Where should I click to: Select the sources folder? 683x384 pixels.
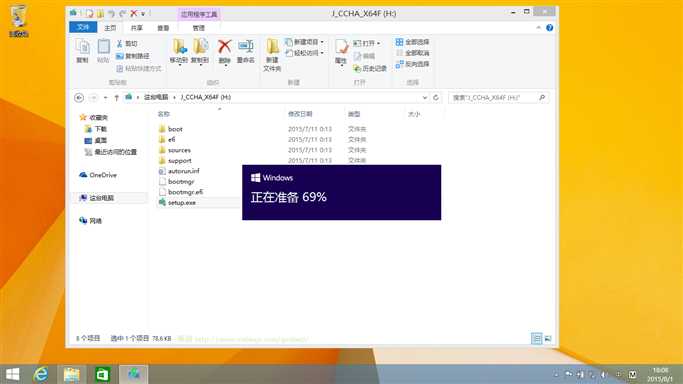[x=179, y=150]
